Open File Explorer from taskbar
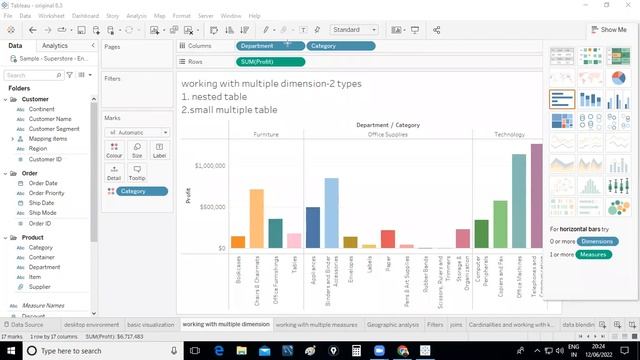The height and width of the screenshot is (360, 640). pos(242,351)
